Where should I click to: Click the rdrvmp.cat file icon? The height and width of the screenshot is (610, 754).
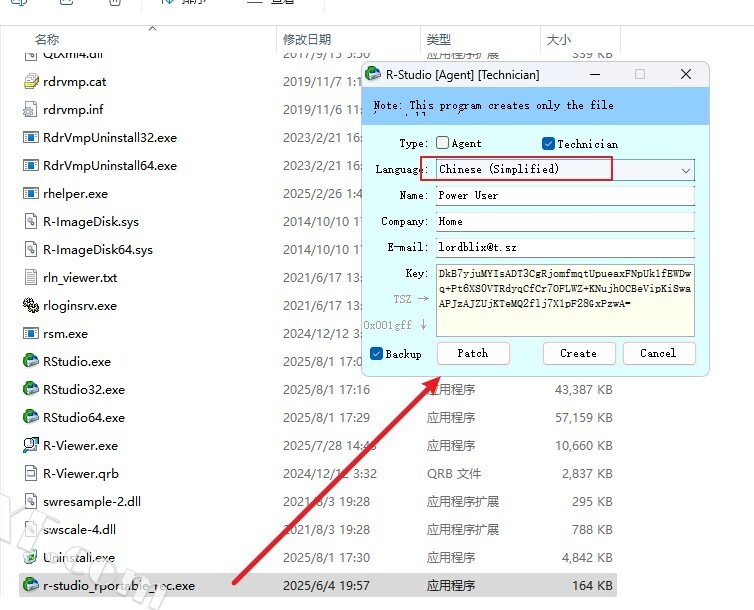pyautogui.click(x=31, y=81)
